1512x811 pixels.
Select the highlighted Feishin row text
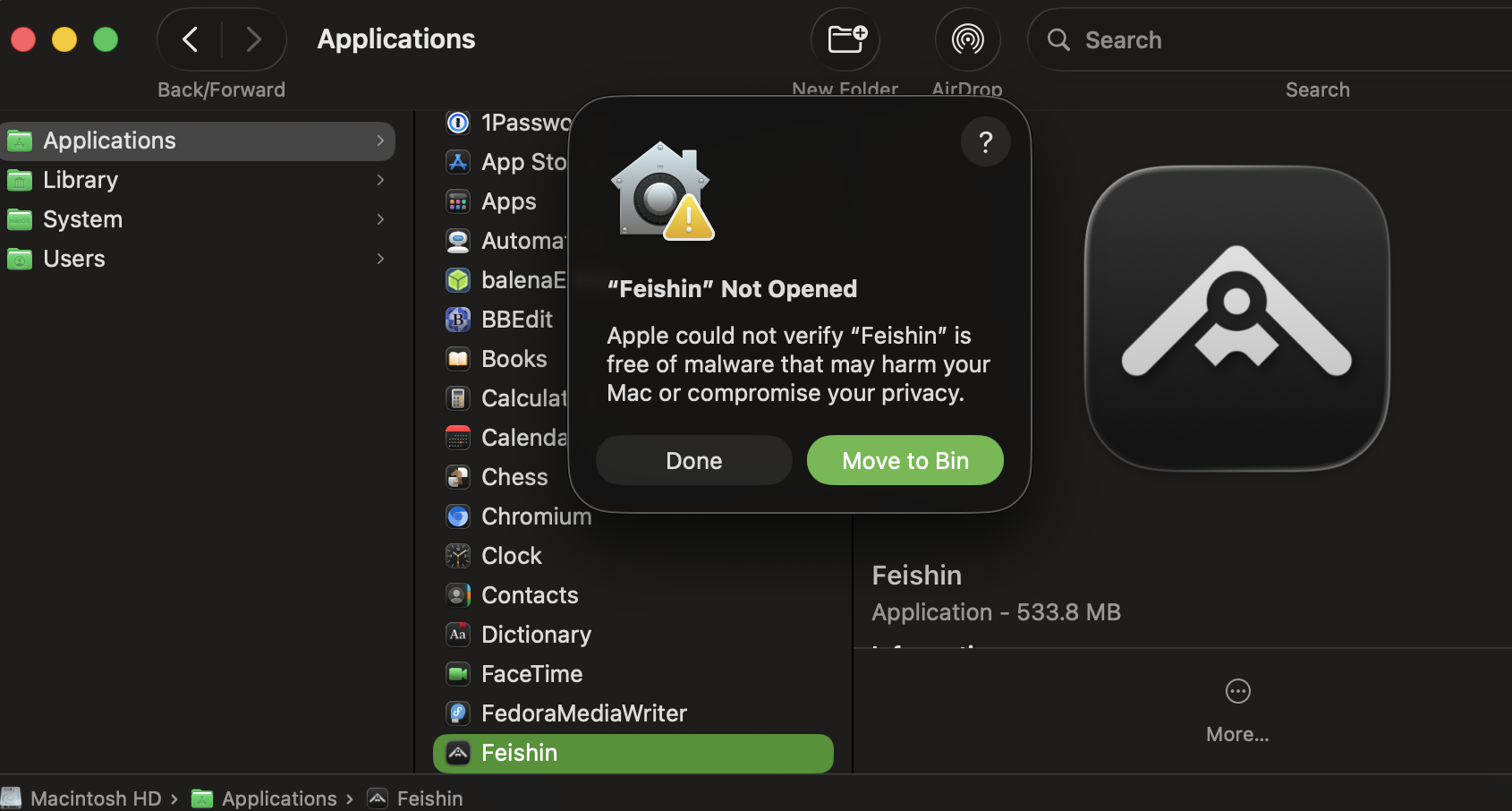click(x=519, y=753)
